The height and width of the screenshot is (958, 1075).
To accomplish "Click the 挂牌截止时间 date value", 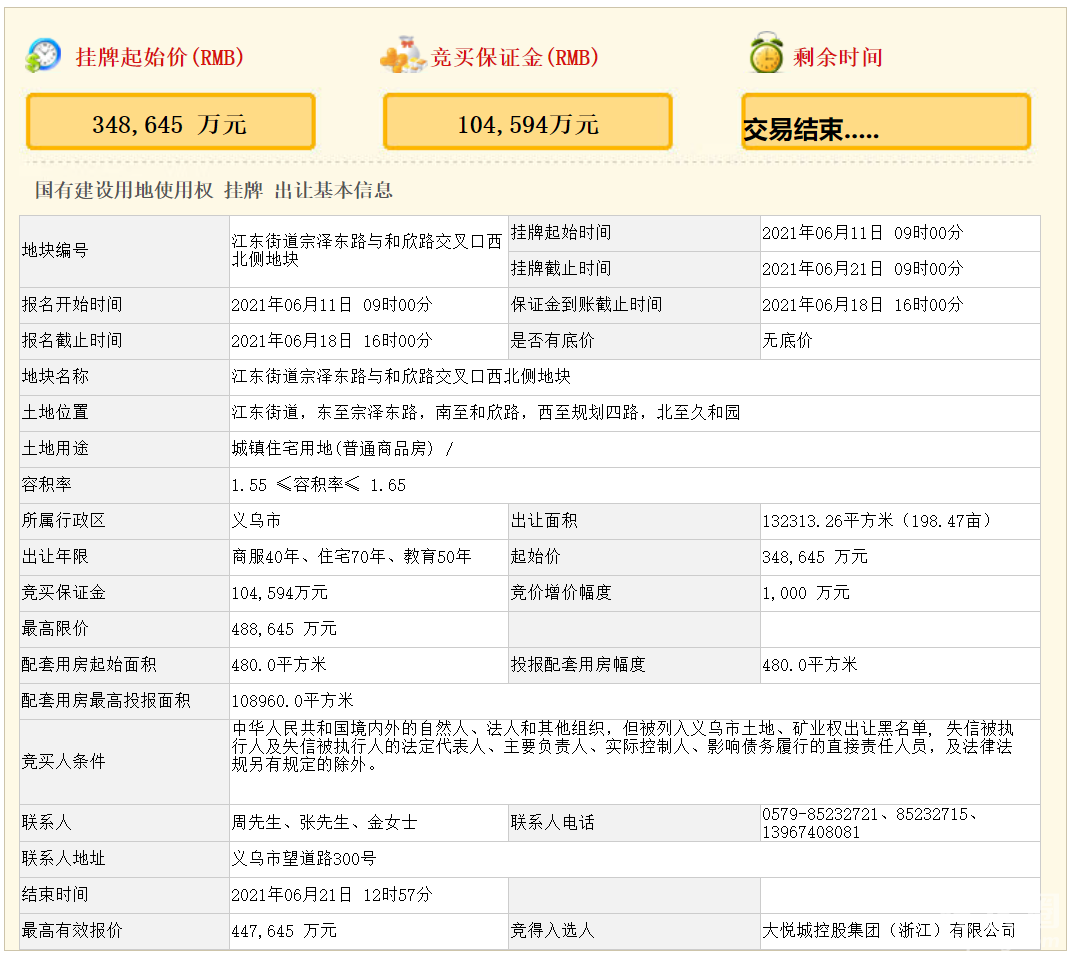I will tap(862, 269).
